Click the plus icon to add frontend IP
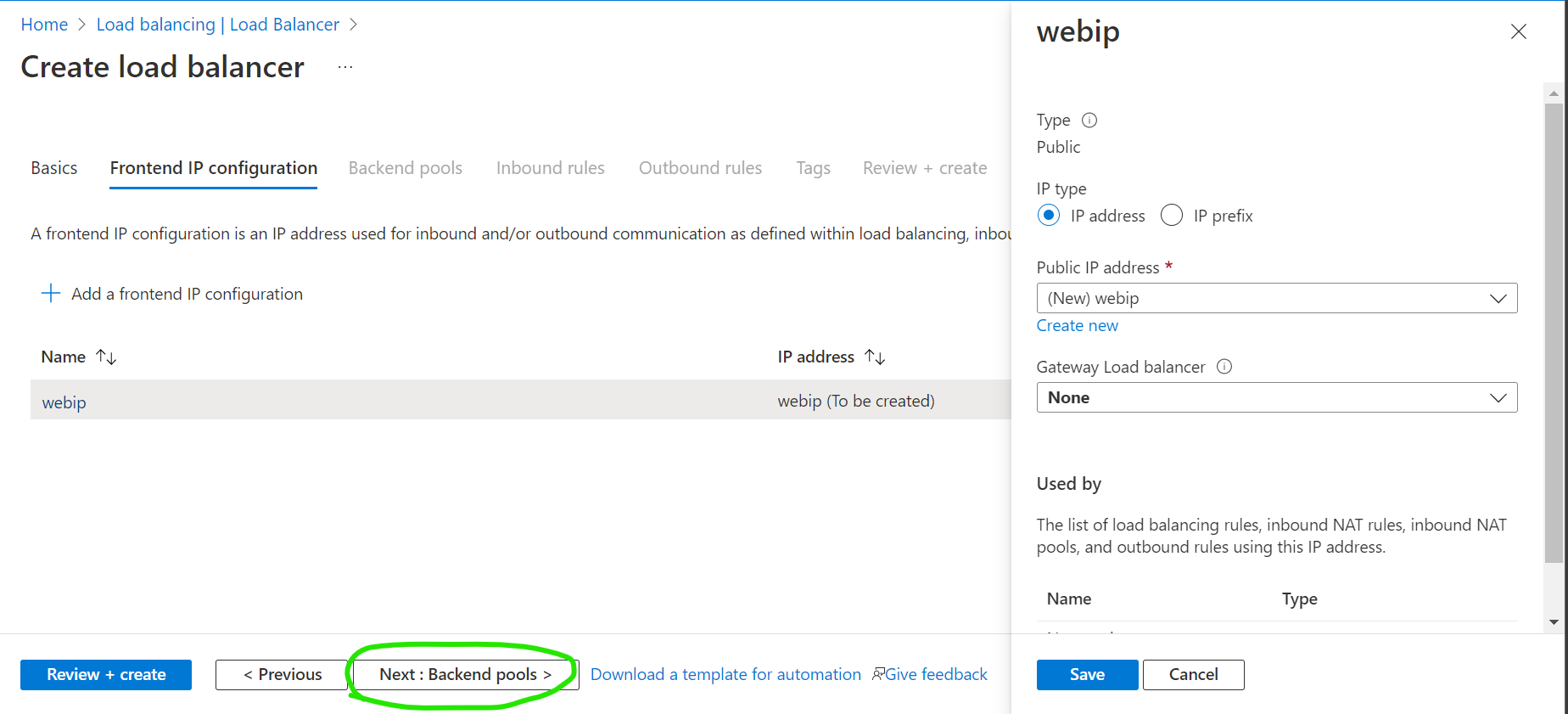 [x=51, y=294]
